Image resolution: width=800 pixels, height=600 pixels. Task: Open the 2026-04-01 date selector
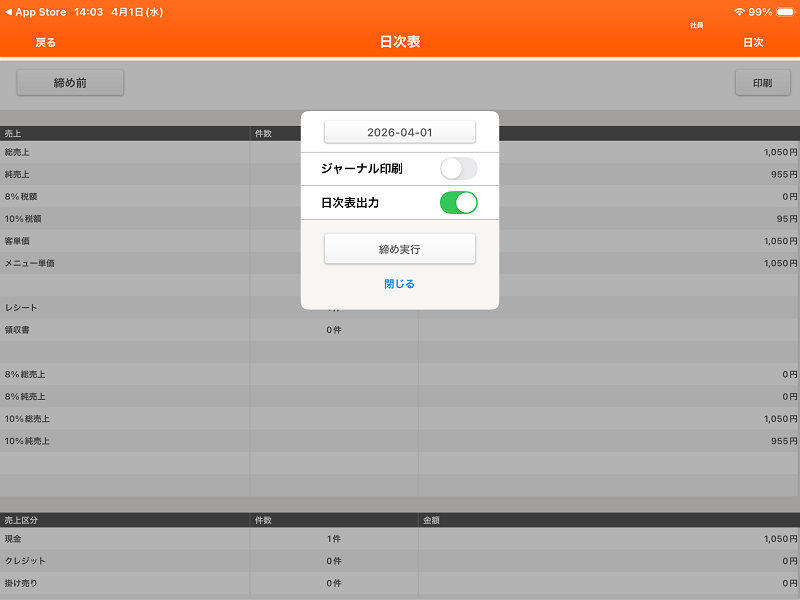(400, 132)
